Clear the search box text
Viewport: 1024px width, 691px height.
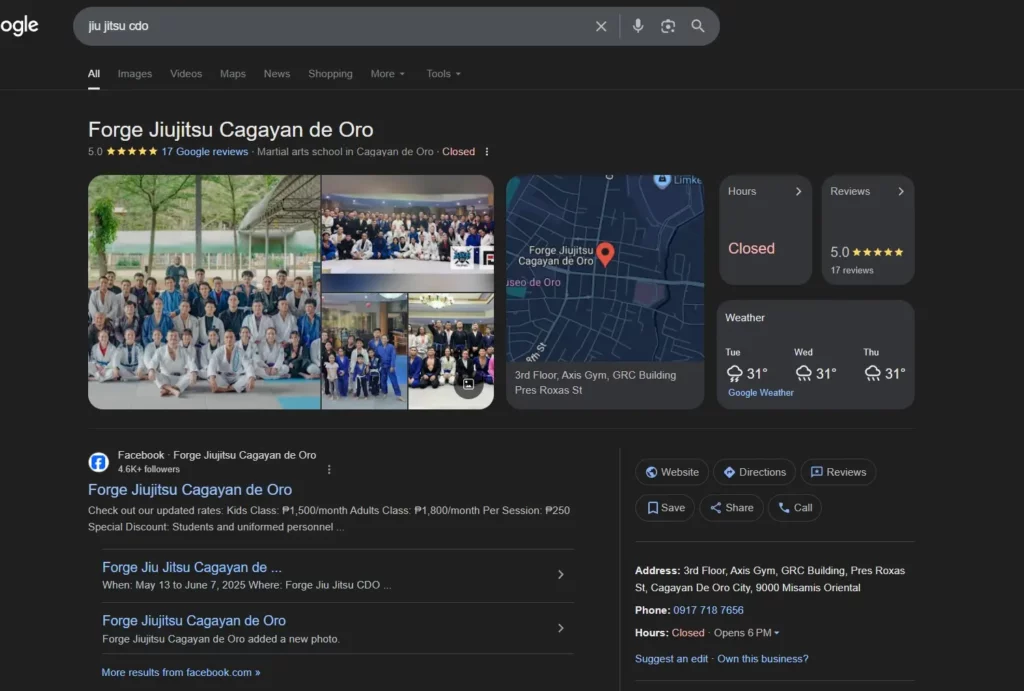(601, 26)
